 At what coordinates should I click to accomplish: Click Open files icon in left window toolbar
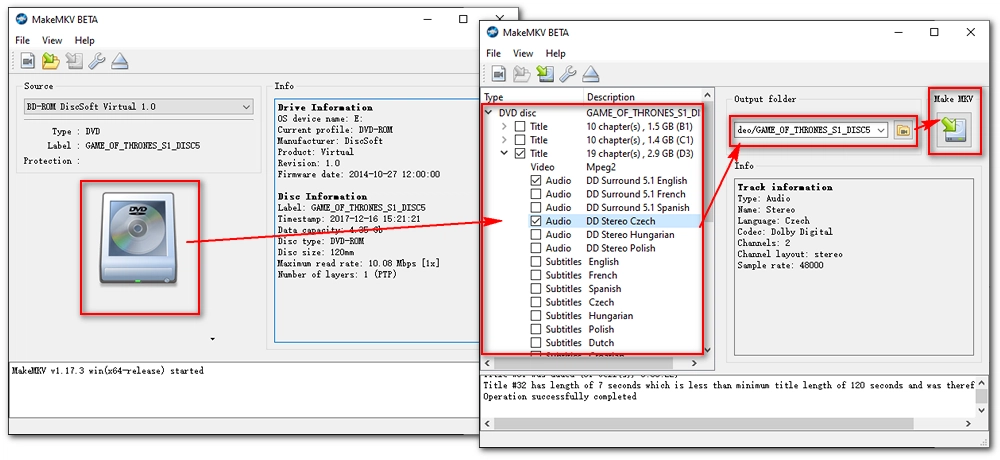(27, 61)
